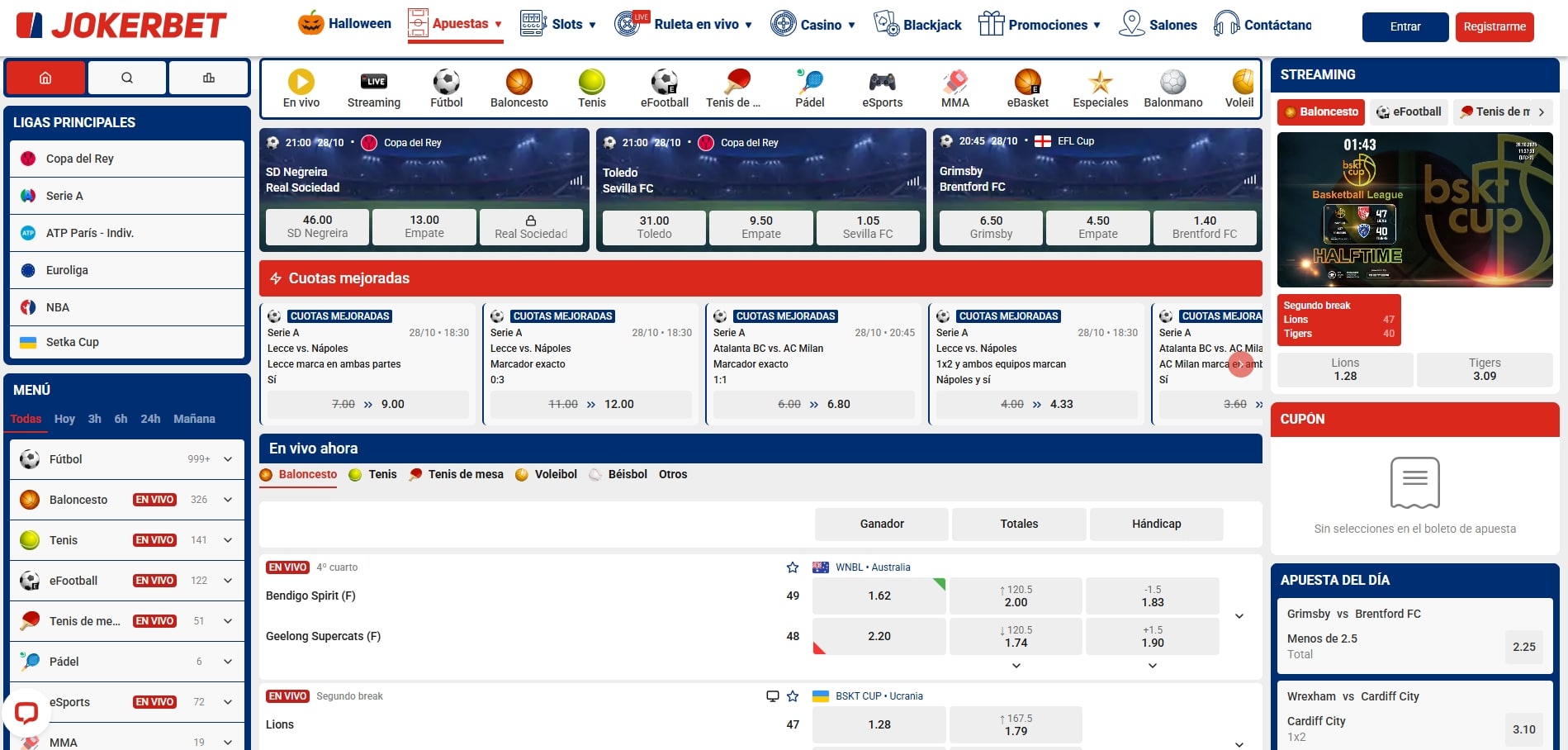
Task: Favorite the Bendigo Spirit match star
Action: (x=792, y=567)
